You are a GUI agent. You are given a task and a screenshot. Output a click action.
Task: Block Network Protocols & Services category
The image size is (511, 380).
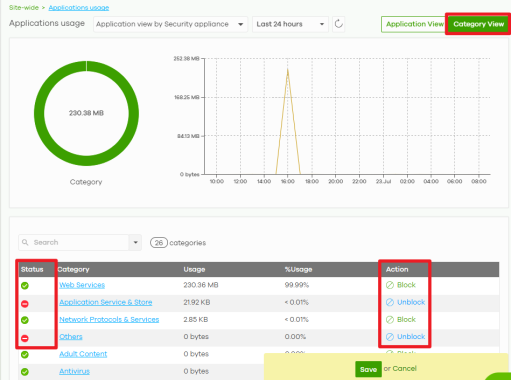[401, 319]
